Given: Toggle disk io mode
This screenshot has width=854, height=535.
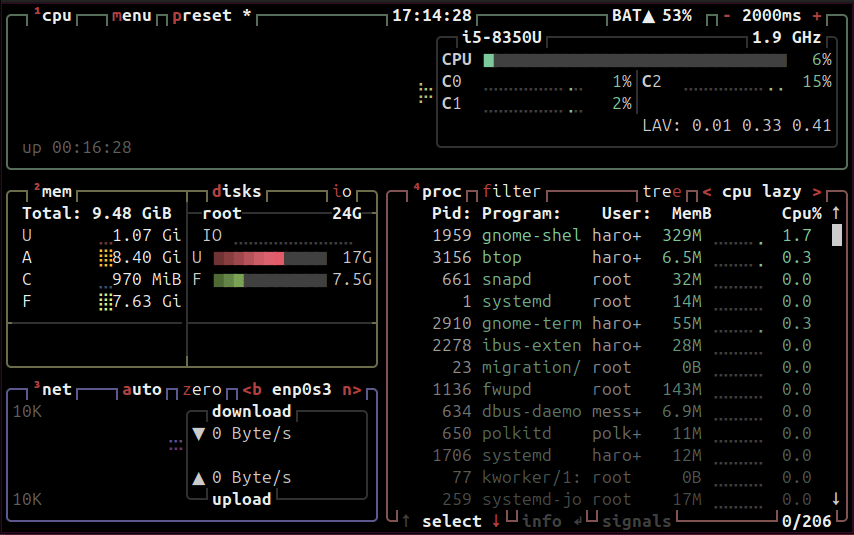Looking at the screenshot, I should click(x=342, y=192).
